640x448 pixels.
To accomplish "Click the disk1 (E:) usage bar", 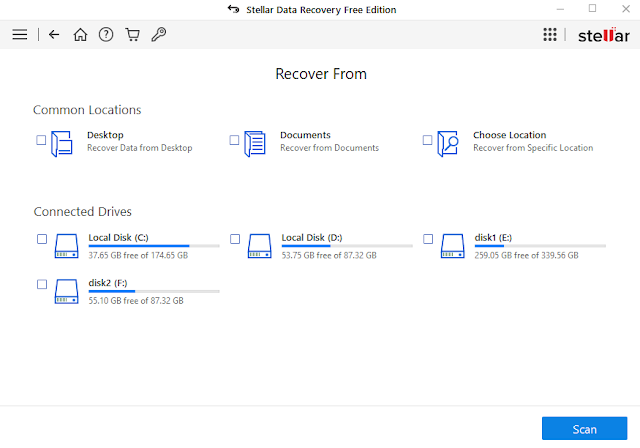I will [x=540, y=246].
